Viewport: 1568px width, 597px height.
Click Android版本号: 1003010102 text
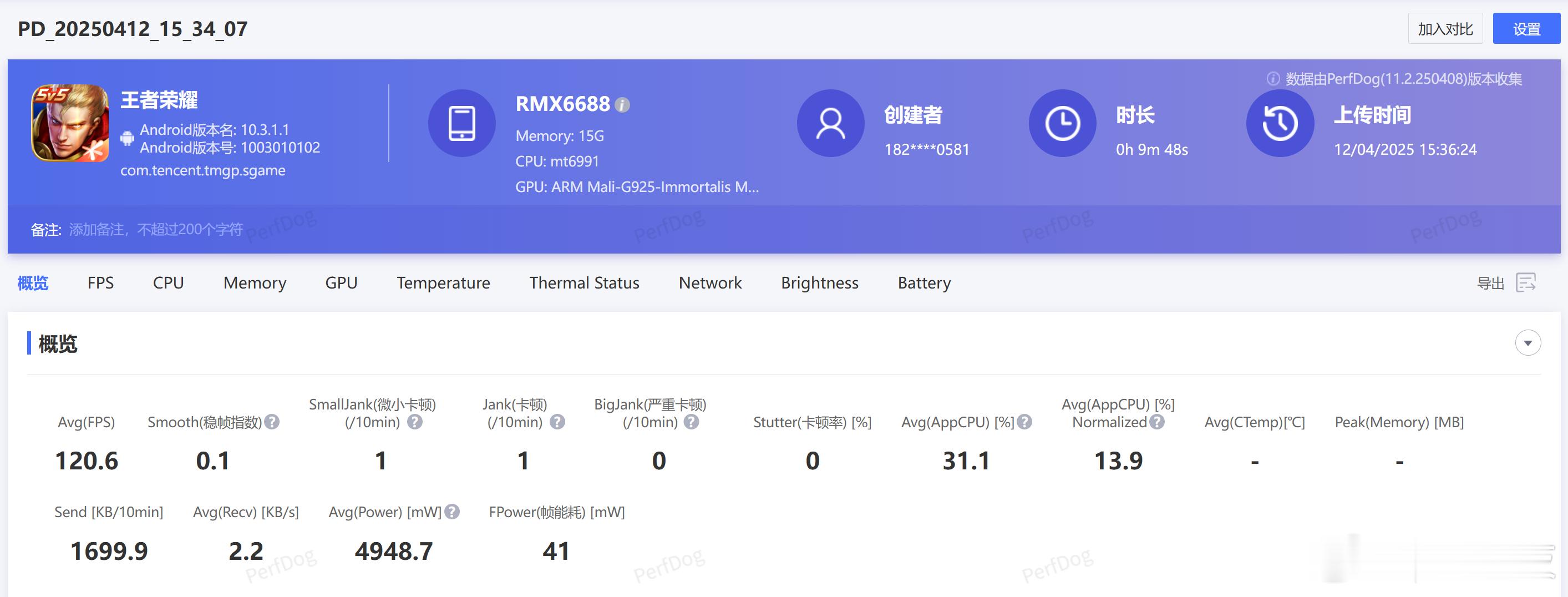230,148
